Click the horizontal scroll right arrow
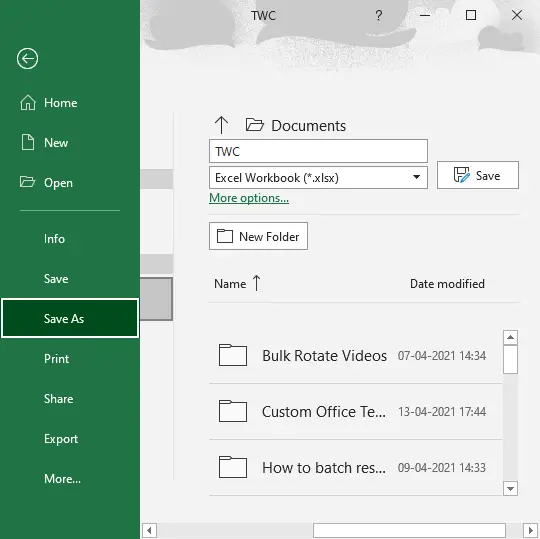The image size is (540, 539). (531, 530)
